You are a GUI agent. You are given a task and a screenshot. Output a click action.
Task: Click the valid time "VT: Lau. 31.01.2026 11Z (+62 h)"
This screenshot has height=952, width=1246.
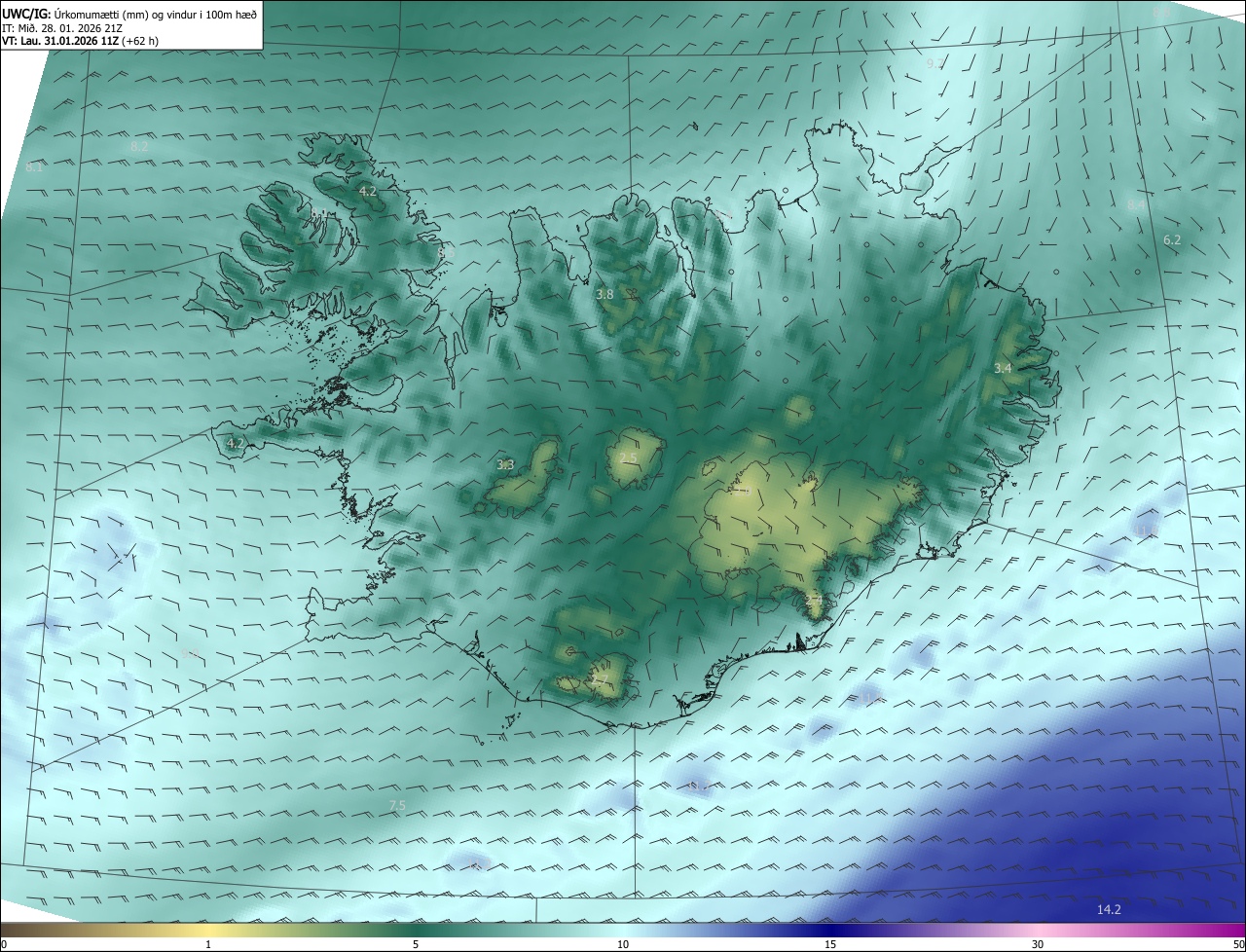tap(80, 41)
